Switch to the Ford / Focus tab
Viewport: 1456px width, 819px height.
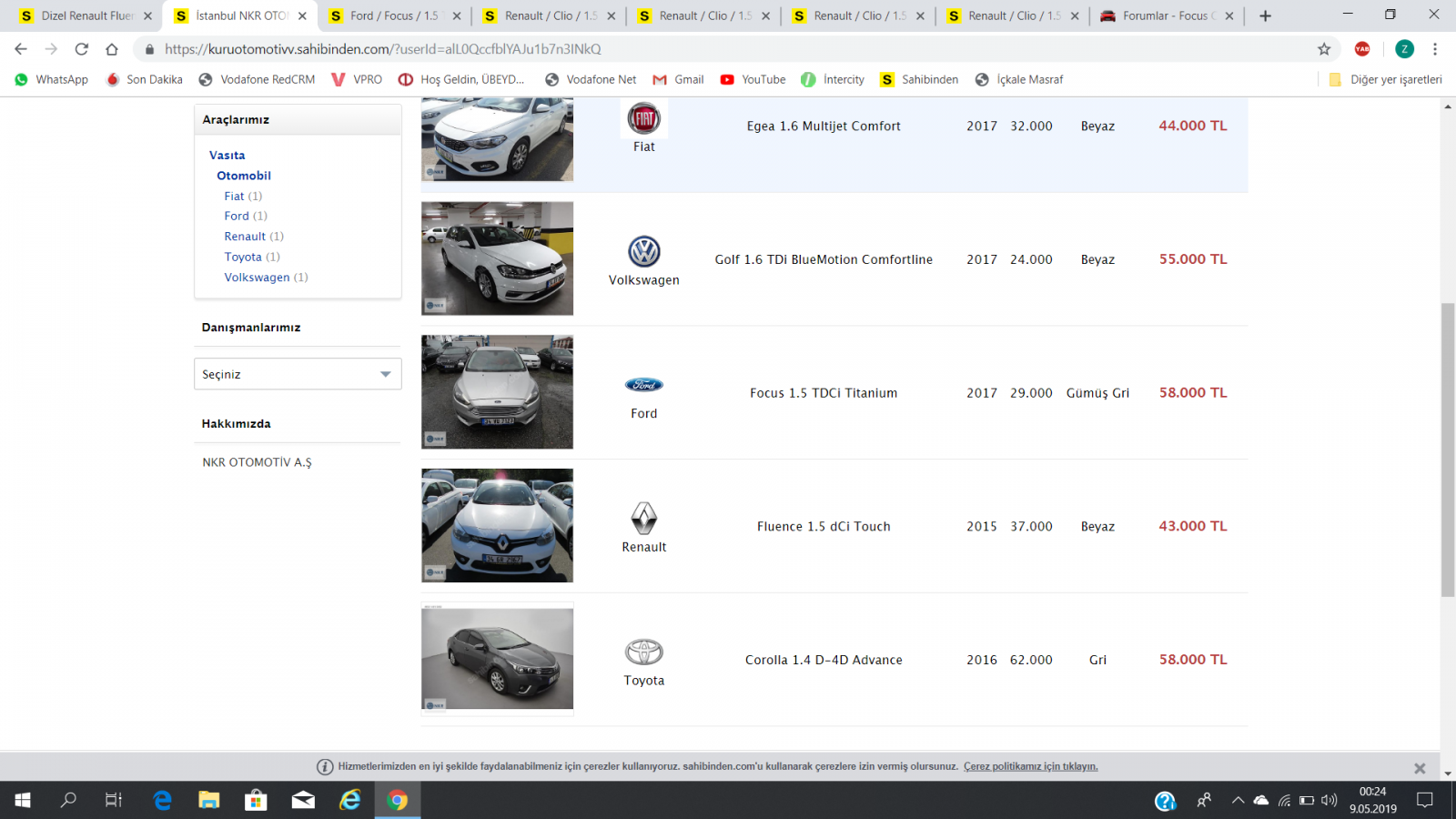coord(395,15)
